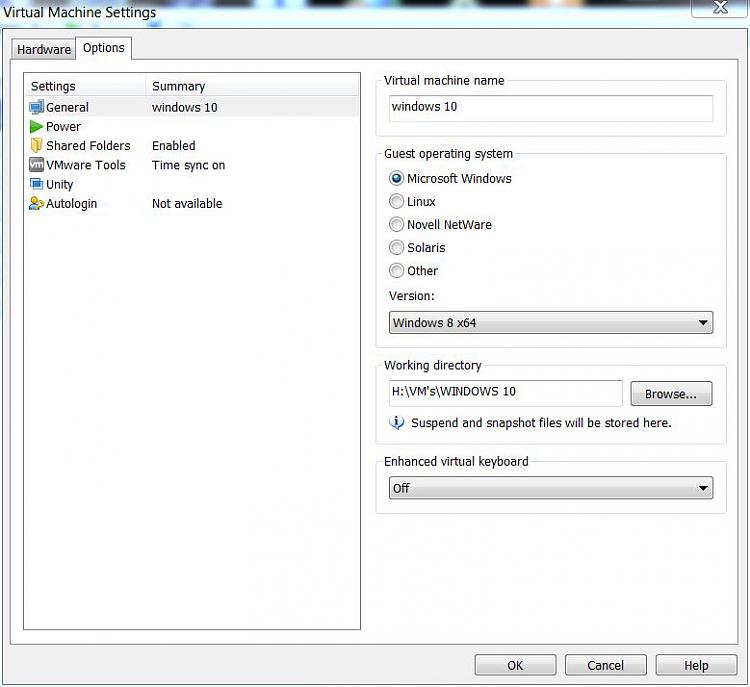Select the Options tab
Screen dimensions: 750x687
point(104,48)
